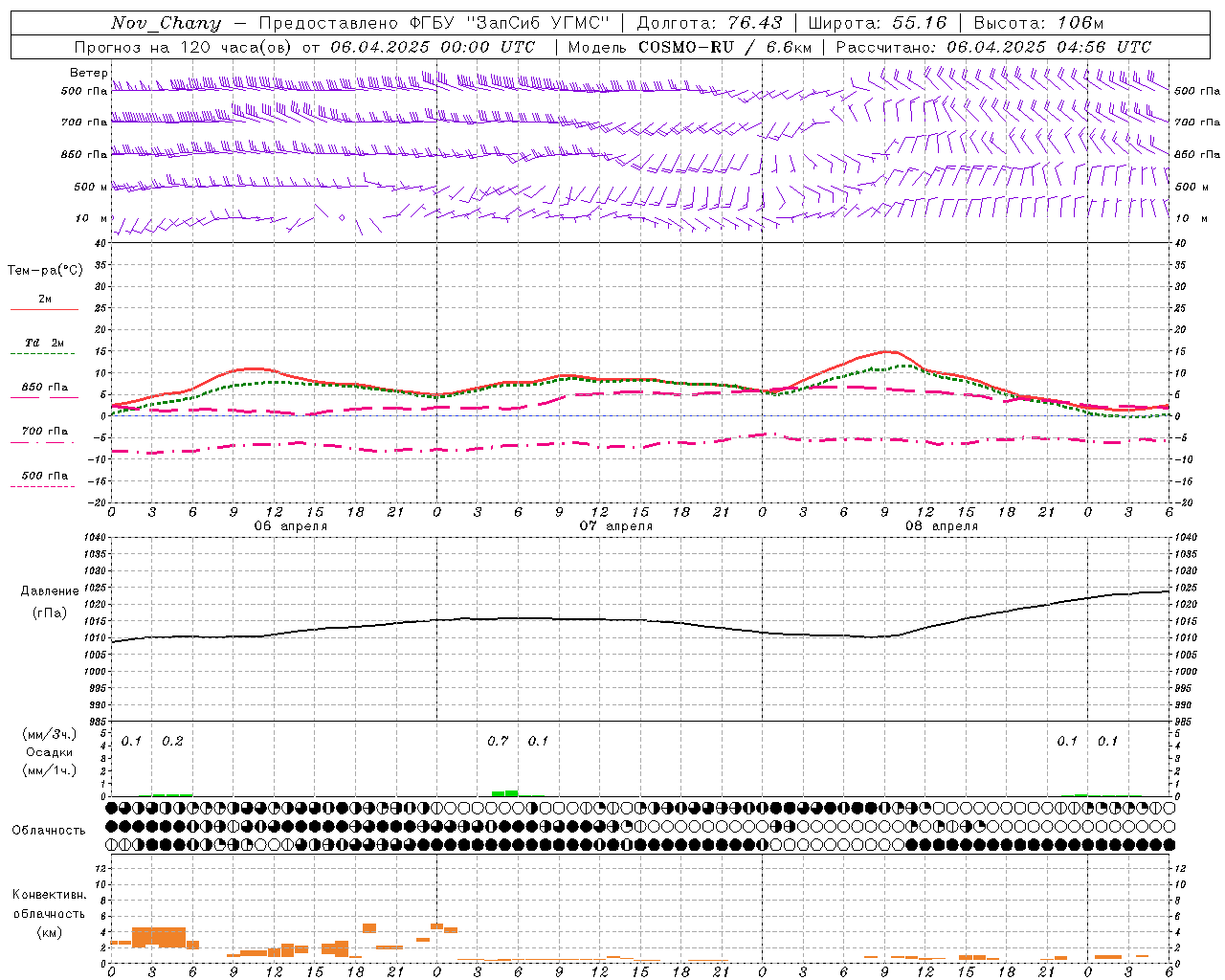Click the Долгота: 76.43 longitude value
The image size is (1225, 980).
point(708,23)
